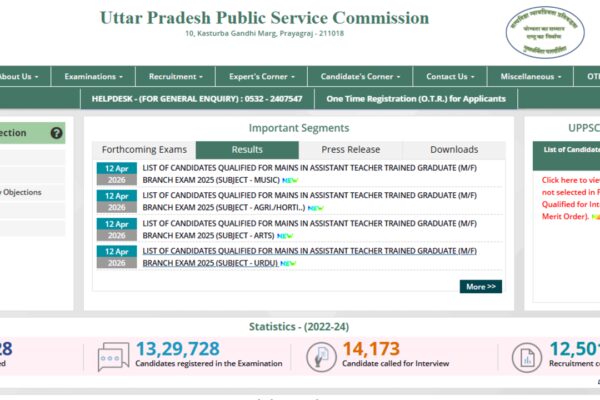Click the red 'Click here to view' notice
This screenshot has width=600, height=400.
coord(571,198)
